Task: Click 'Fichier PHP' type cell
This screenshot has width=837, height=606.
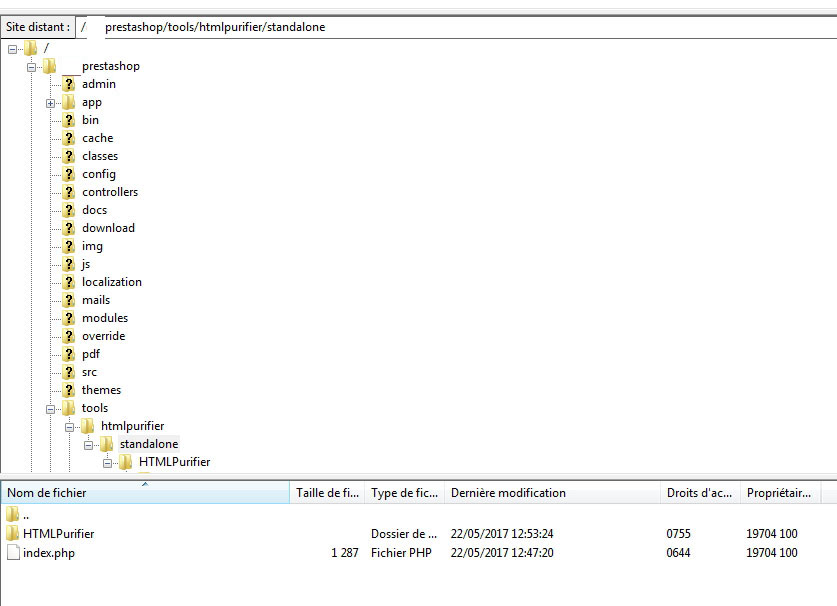Action: pyautogui.click(x=401, y=553)
